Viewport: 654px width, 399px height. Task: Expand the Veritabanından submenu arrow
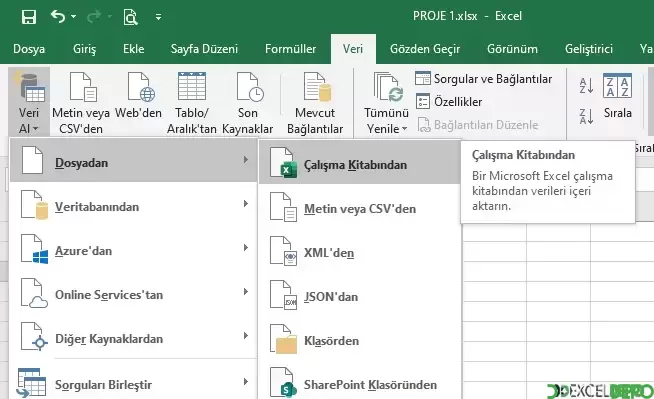click(x=246, y=203)
